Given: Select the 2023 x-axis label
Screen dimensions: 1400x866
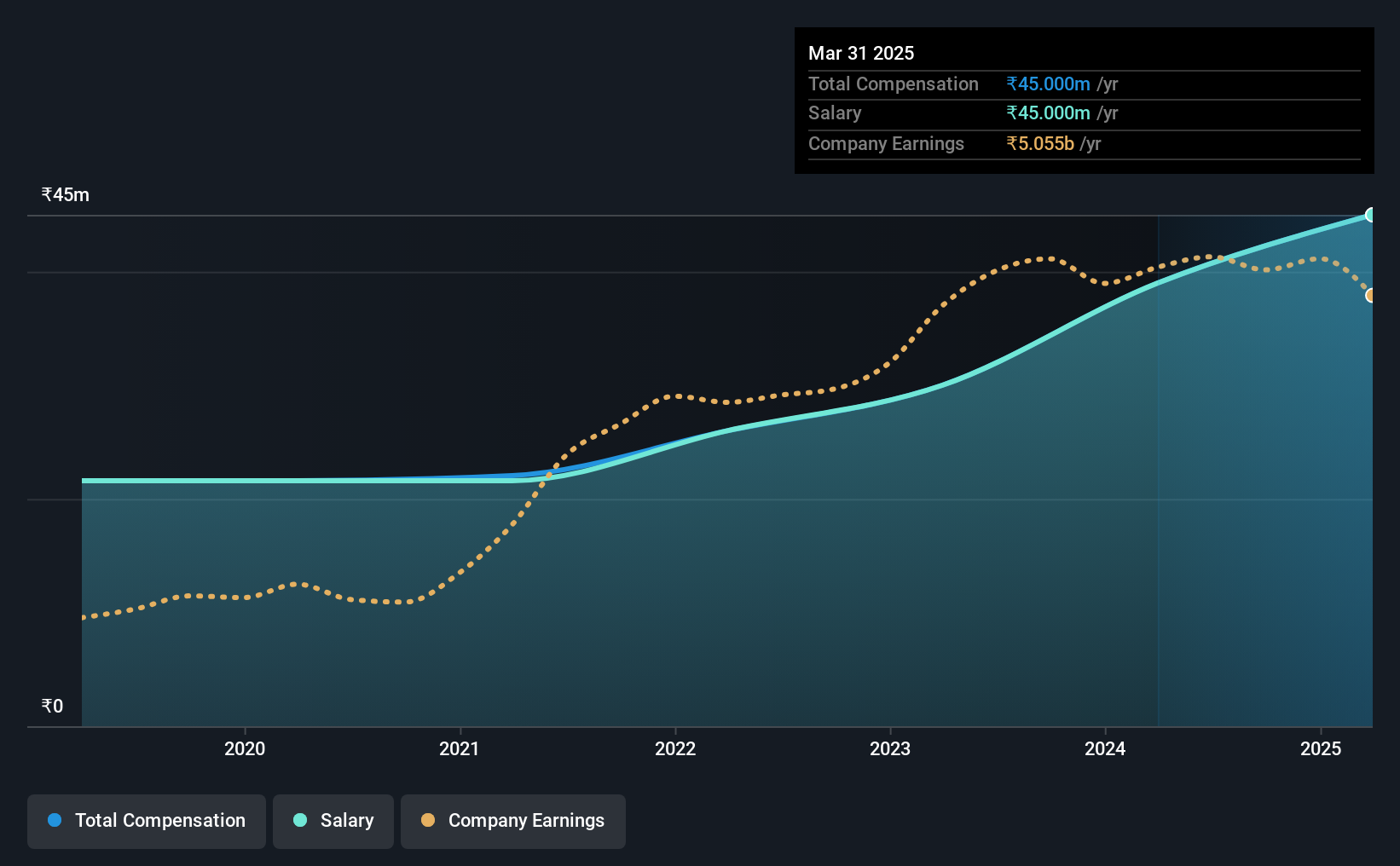Looking at the screenshot, I should point(890,748).
